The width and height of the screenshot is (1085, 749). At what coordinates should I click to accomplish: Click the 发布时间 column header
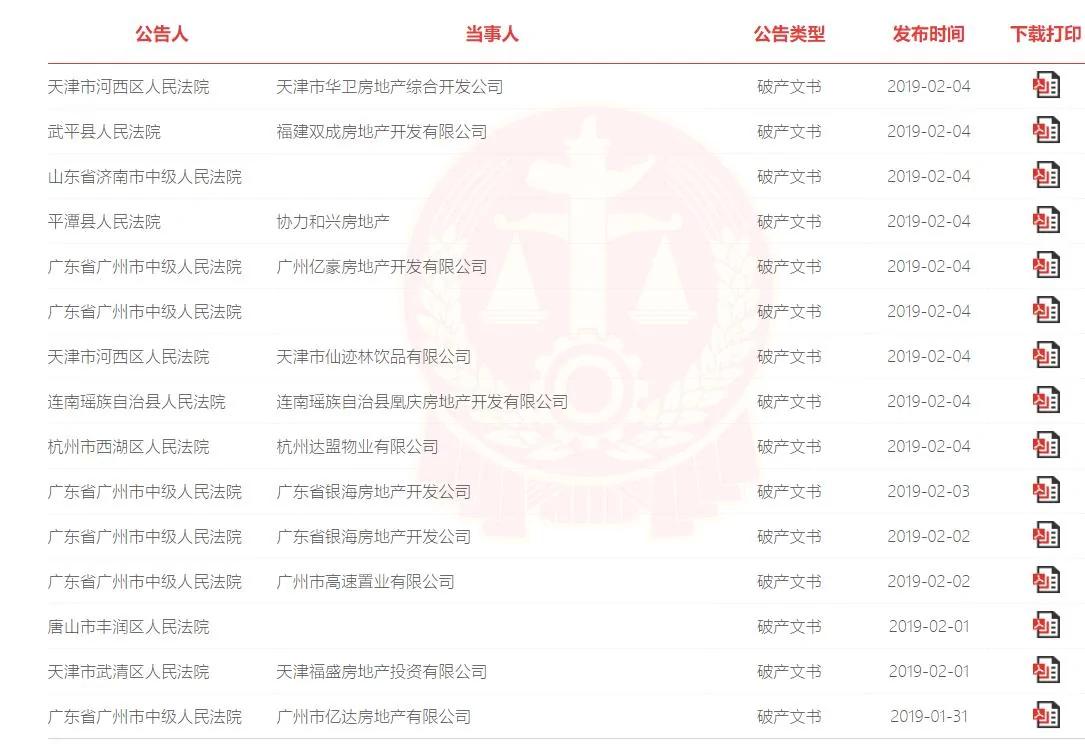(929, 34)
